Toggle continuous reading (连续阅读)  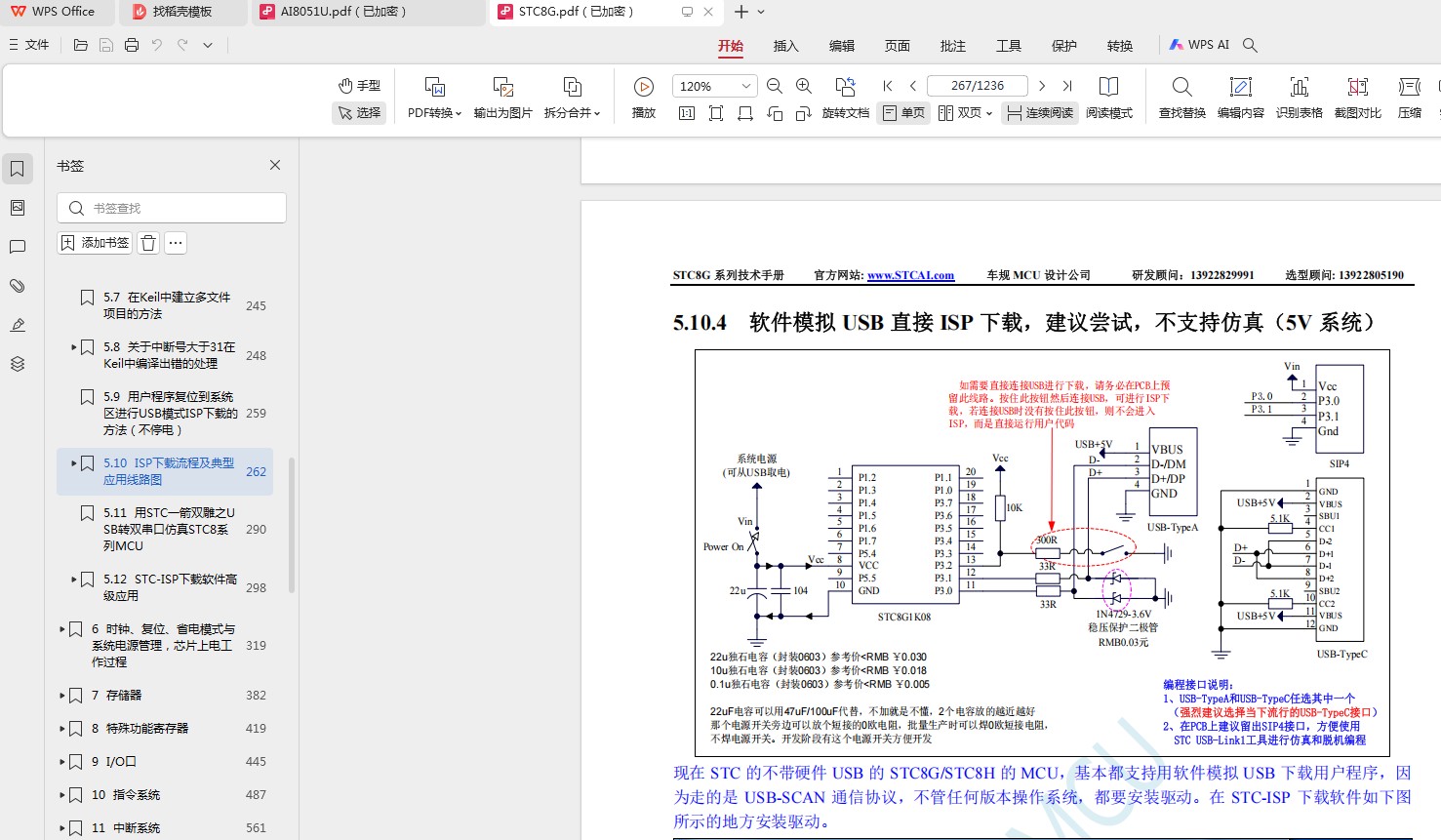click(x=1040, y=113)
